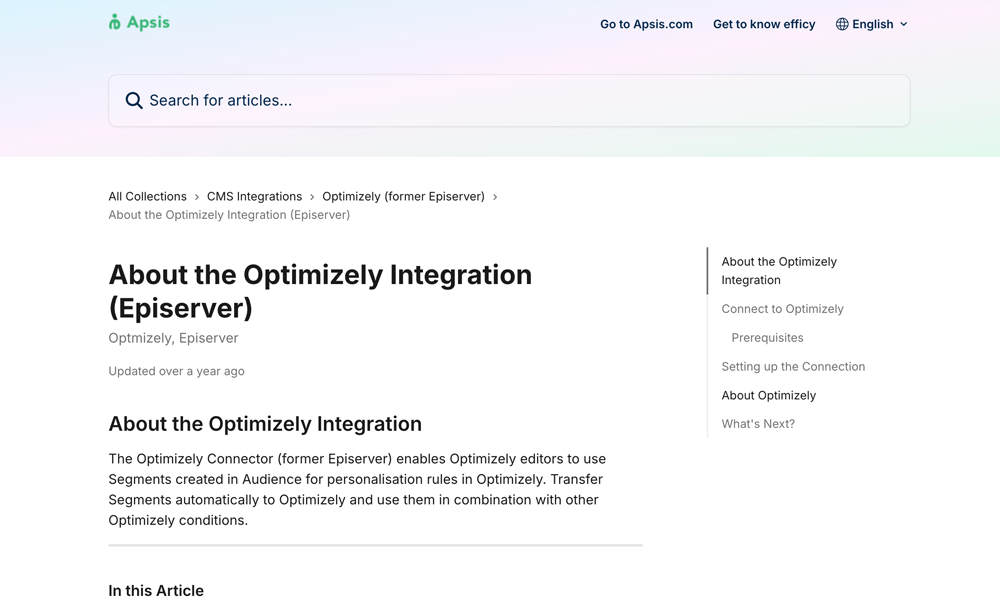Click the globe language icon
Screen dimensions: 1000x607
842,24
